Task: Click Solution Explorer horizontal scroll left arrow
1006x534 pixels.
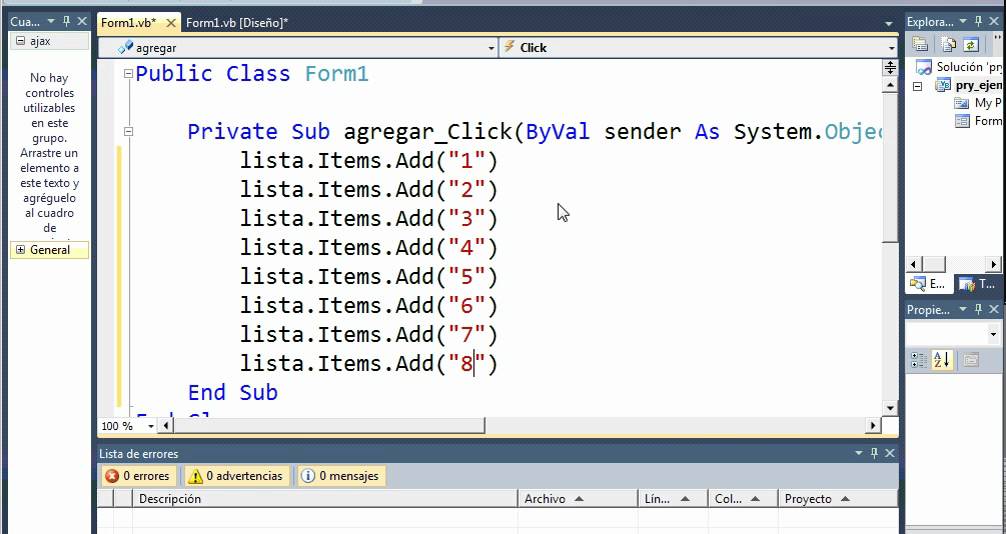Action: 914,264
